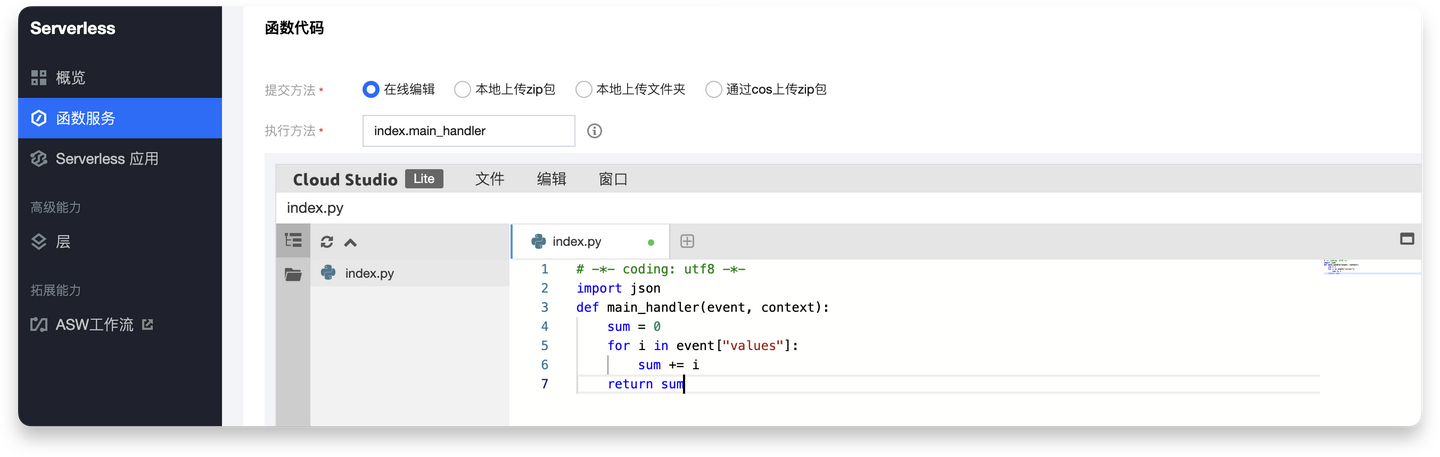The image size is (1440, 457).
Task: Click the '# -*- coding: utf8 -*-' comment line
Action: (661, 269)
